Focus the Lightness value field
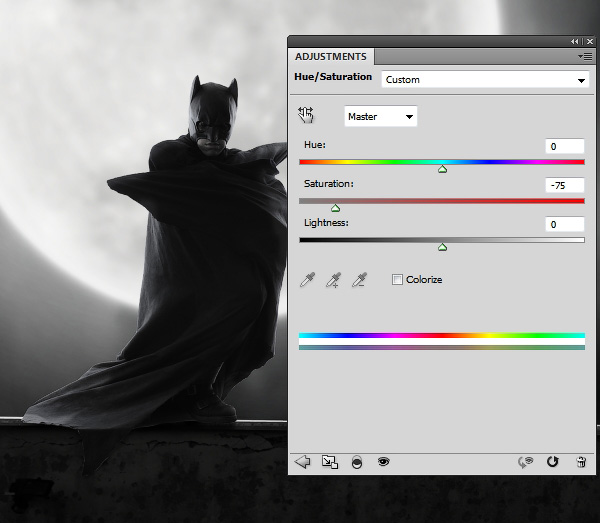Viewport: 600px width, 523px height. coord(565,224)
